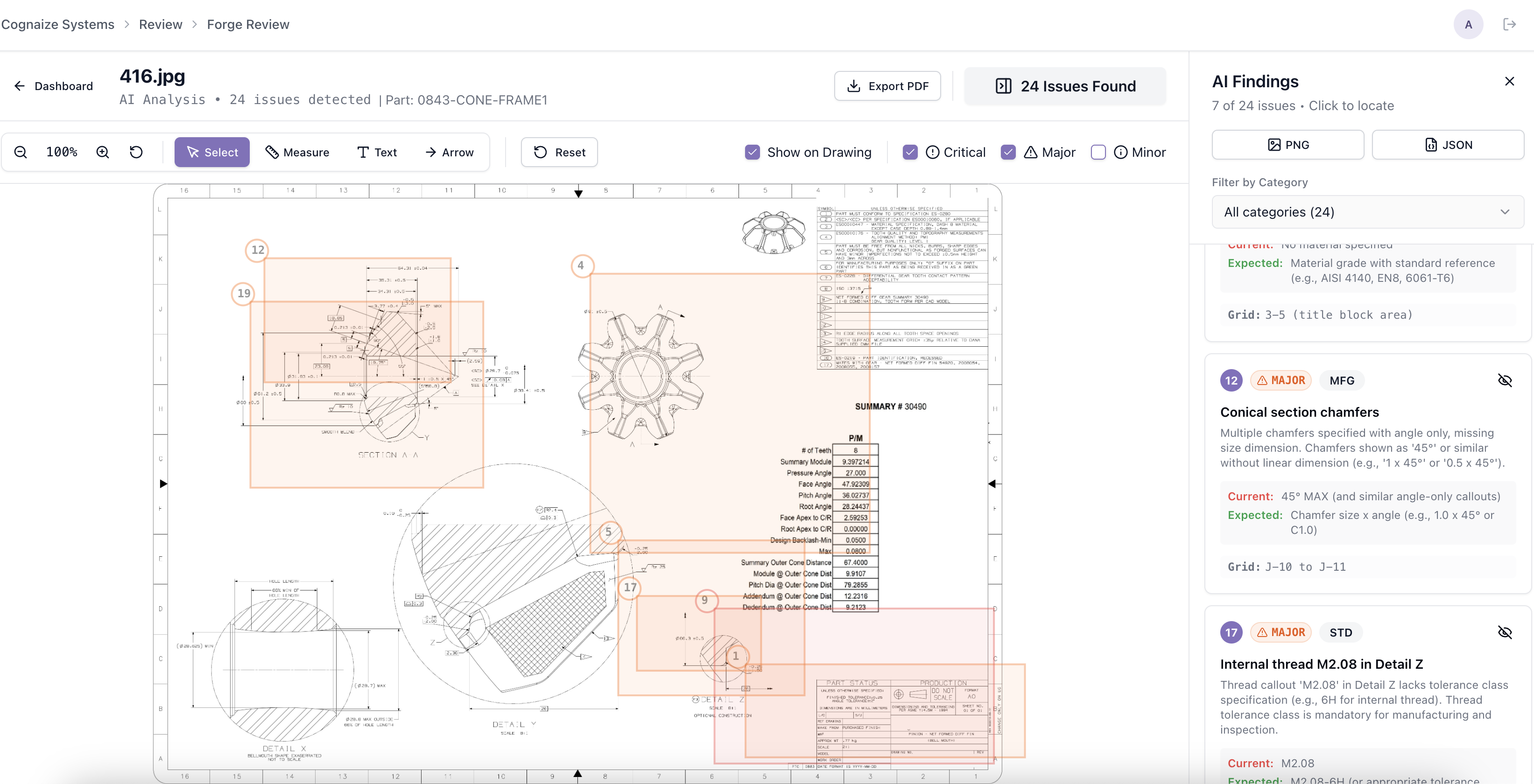Click the Export PDF button

click(887, 86)
